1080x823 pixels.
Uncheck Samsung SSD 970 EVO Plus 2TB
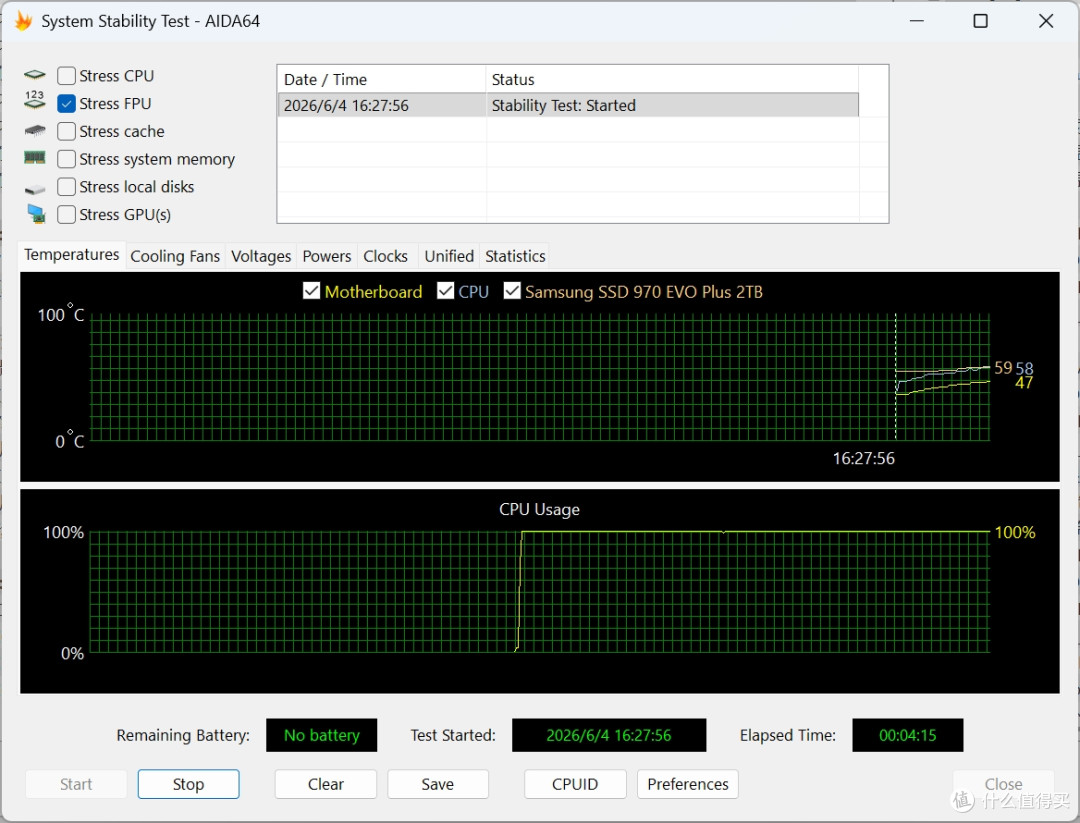pyautogui.click(x=512, y=291)
